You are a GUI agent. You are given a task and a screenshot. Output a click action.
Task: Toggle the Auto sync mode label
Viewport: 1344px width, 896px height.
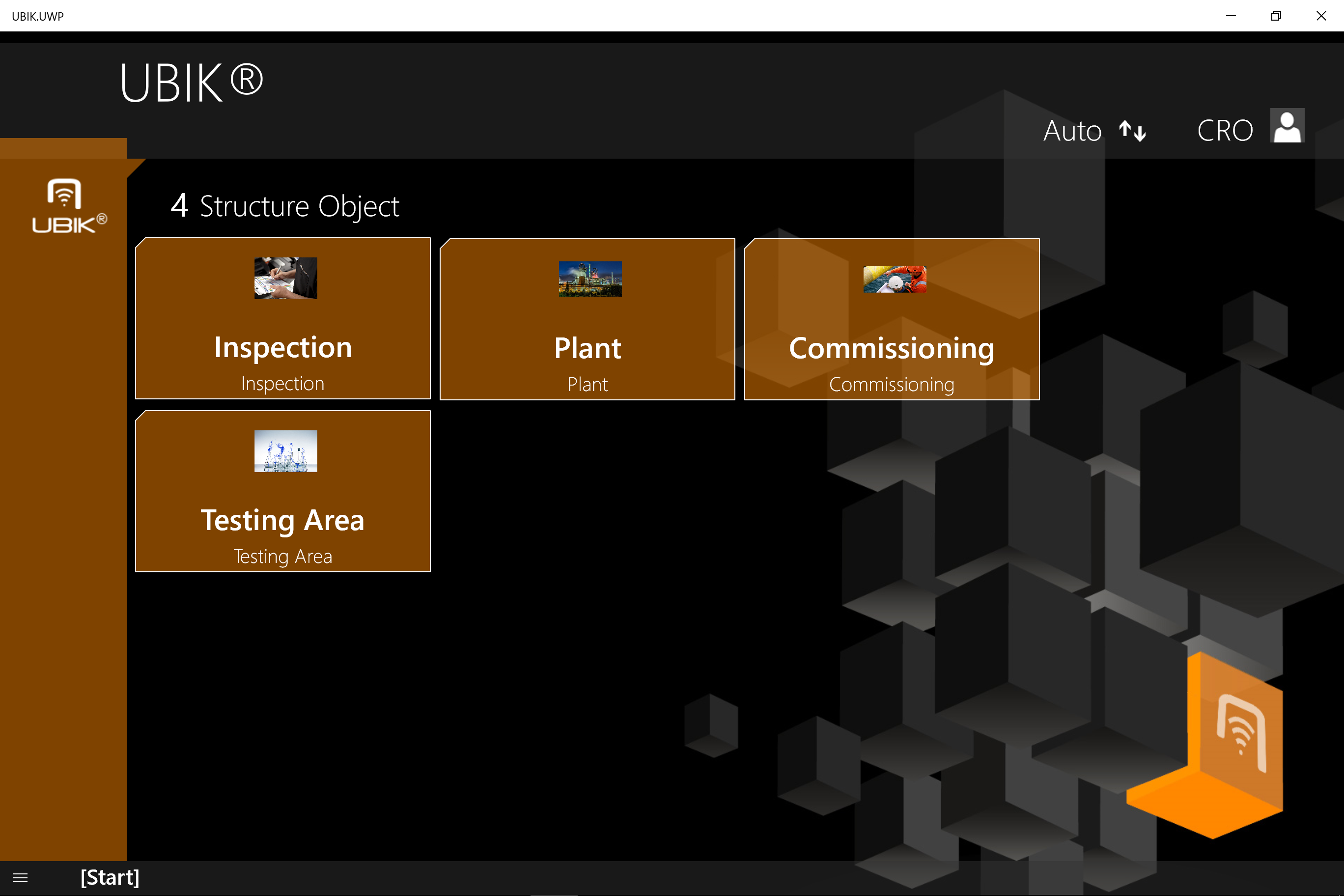[1072, 131]
